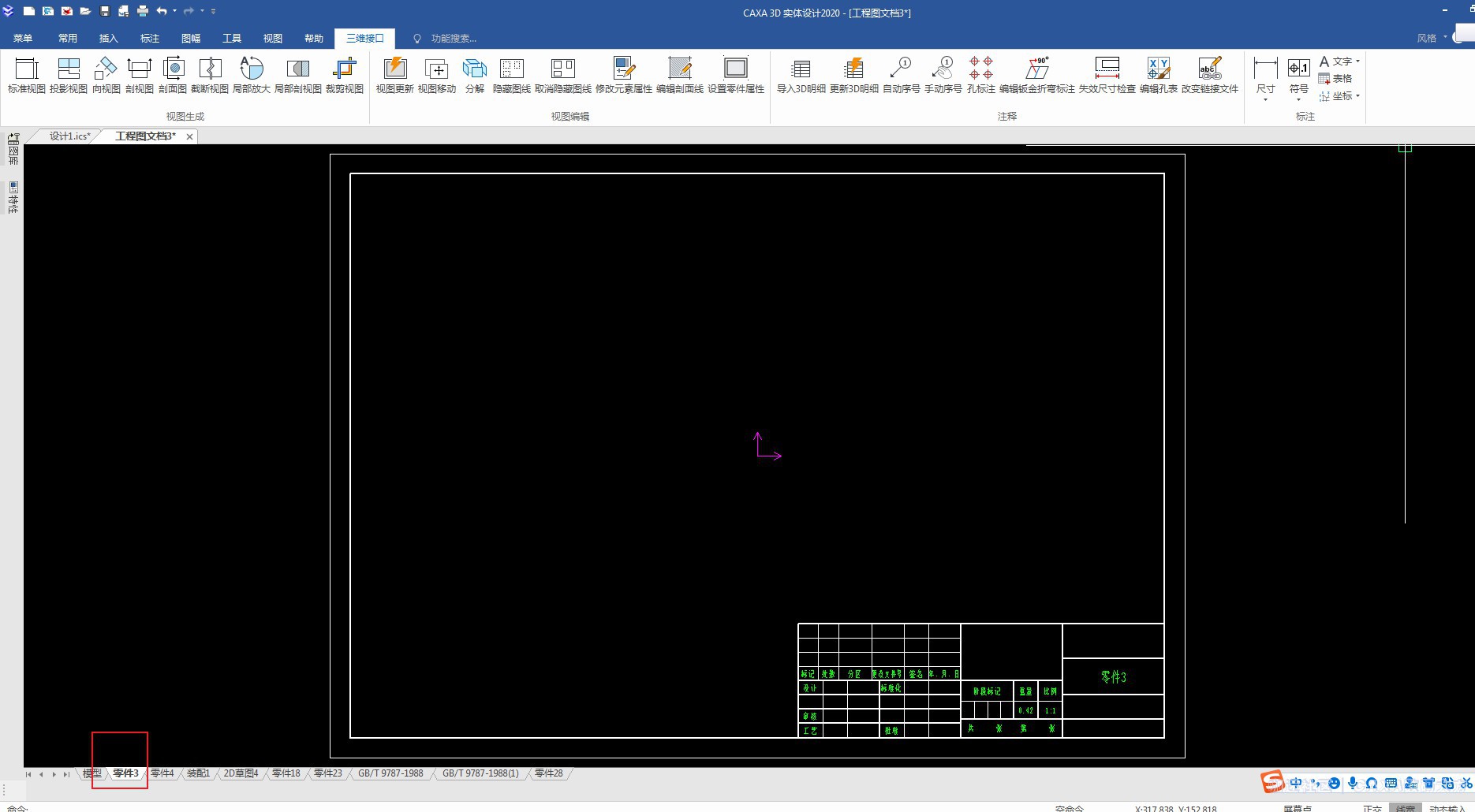Toggle 动态输入 dynamic input in status bar
Viewport: 1475px width, 812px height.
point(1447,808)
